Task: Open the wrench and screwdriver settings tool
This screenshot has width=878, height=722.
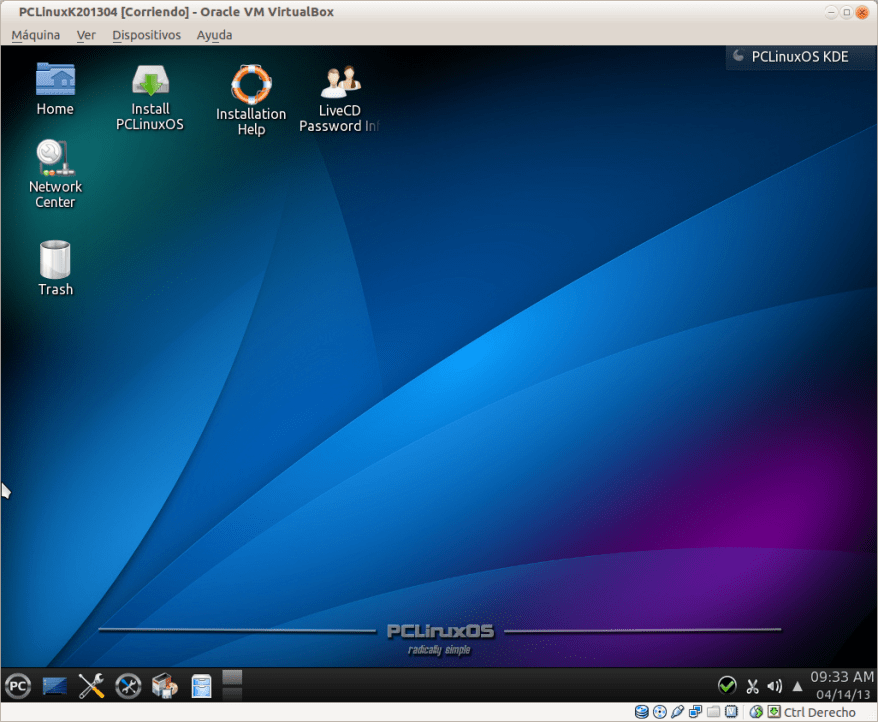Action: 92,686
